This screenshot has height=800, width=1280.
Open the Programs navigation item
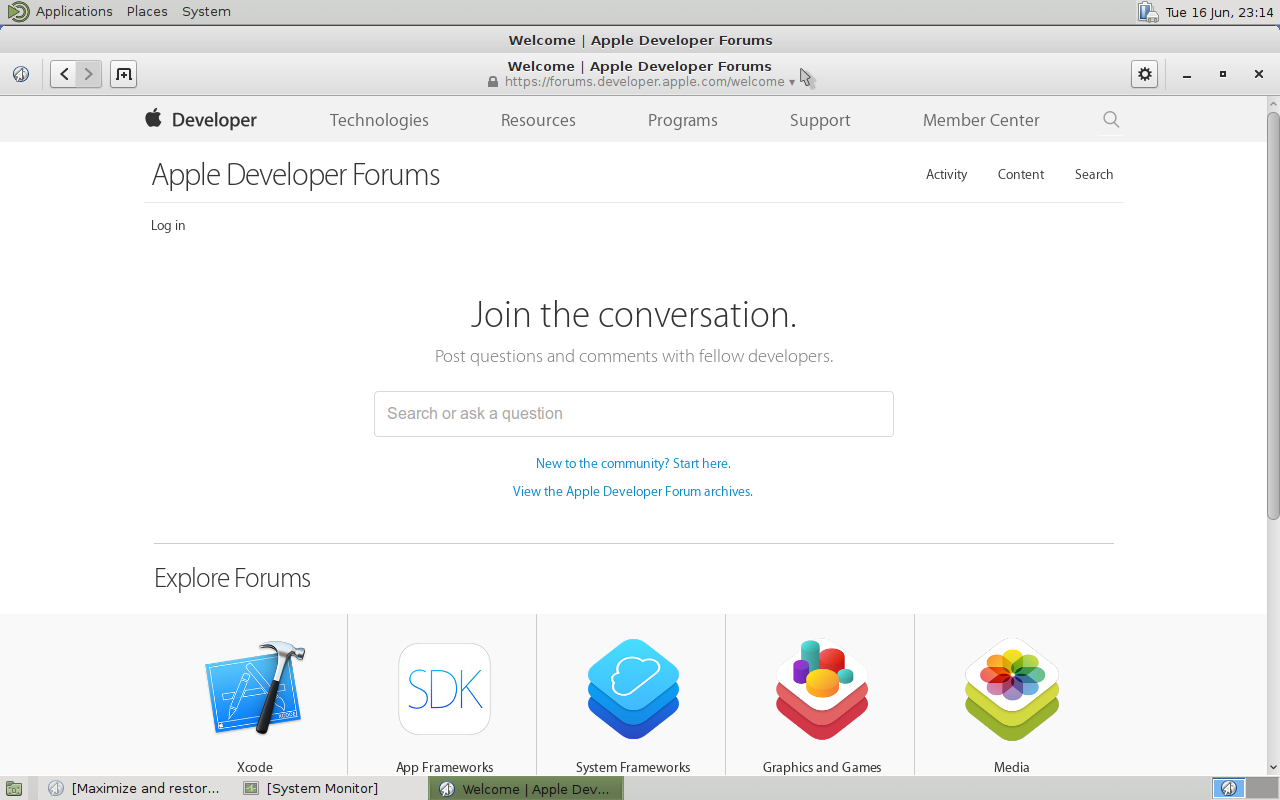683,120
